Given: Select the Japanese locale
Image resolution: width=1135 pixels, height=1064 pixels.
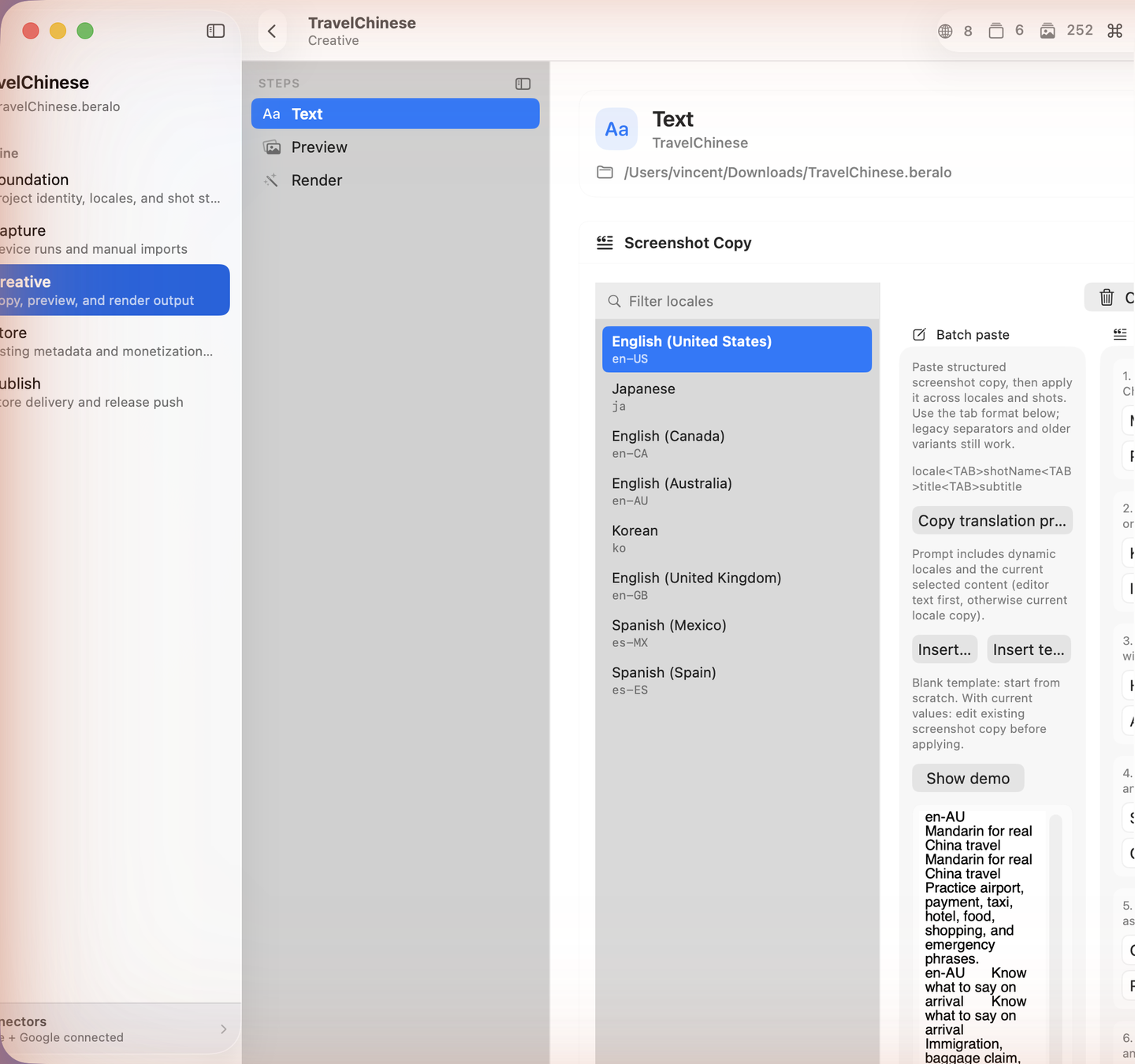Looking at the screenshot, I should 737,396.
